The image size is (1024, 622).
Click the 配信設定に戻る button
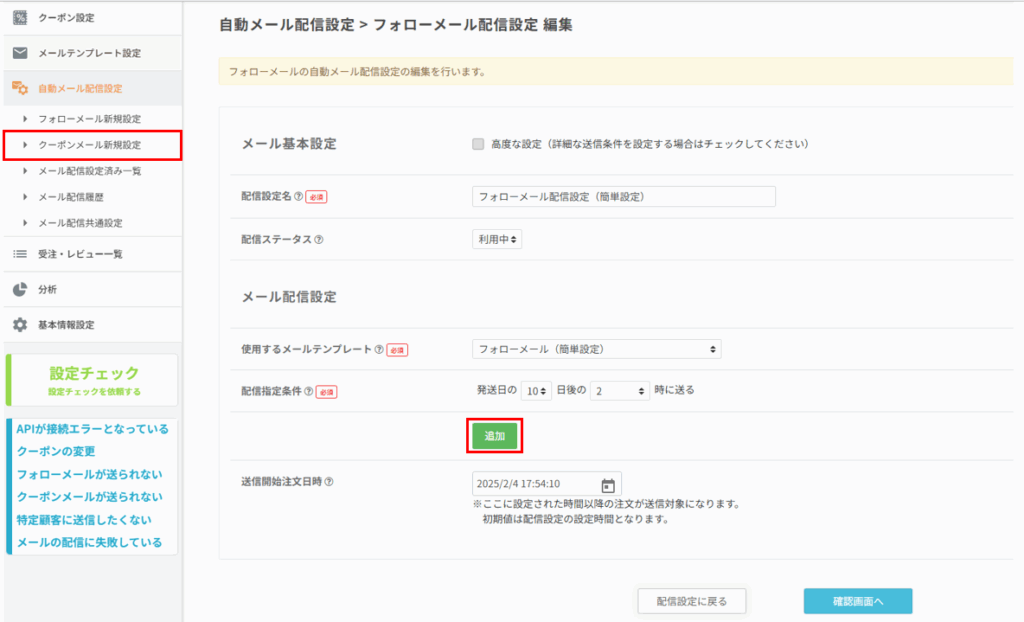click(691, 601)
